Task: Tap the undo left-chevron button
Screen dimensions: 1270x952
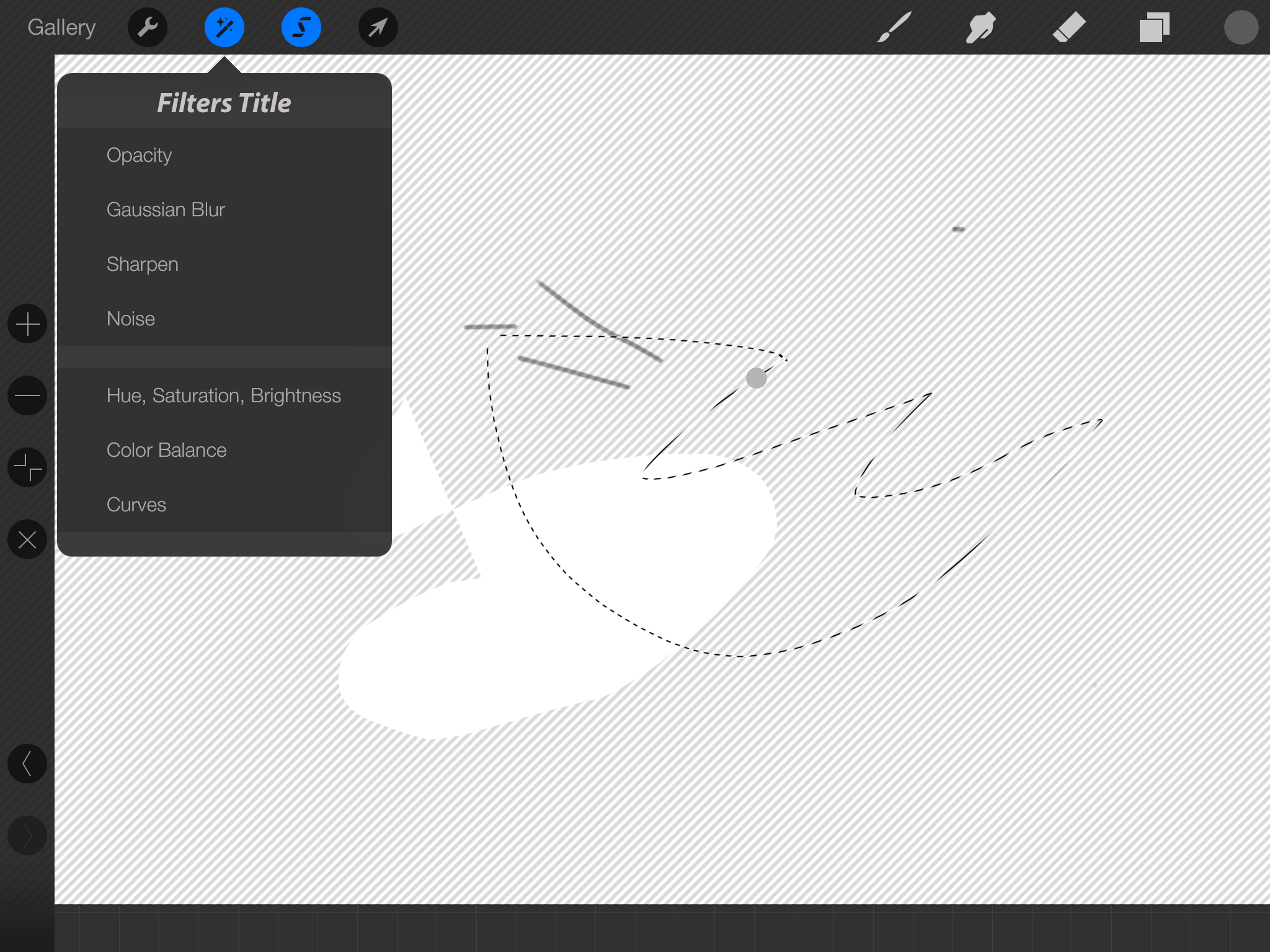Action: pos(27,764)
